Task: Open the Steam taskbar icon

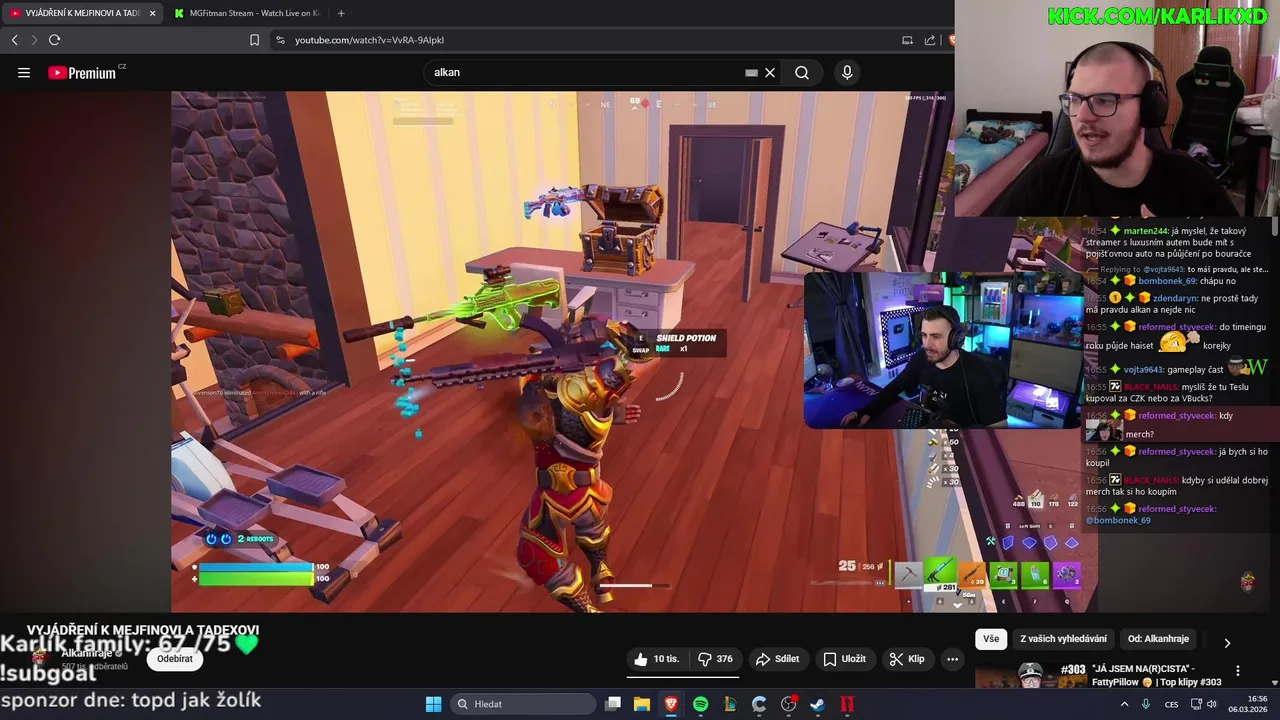Action: coord(817,704)
